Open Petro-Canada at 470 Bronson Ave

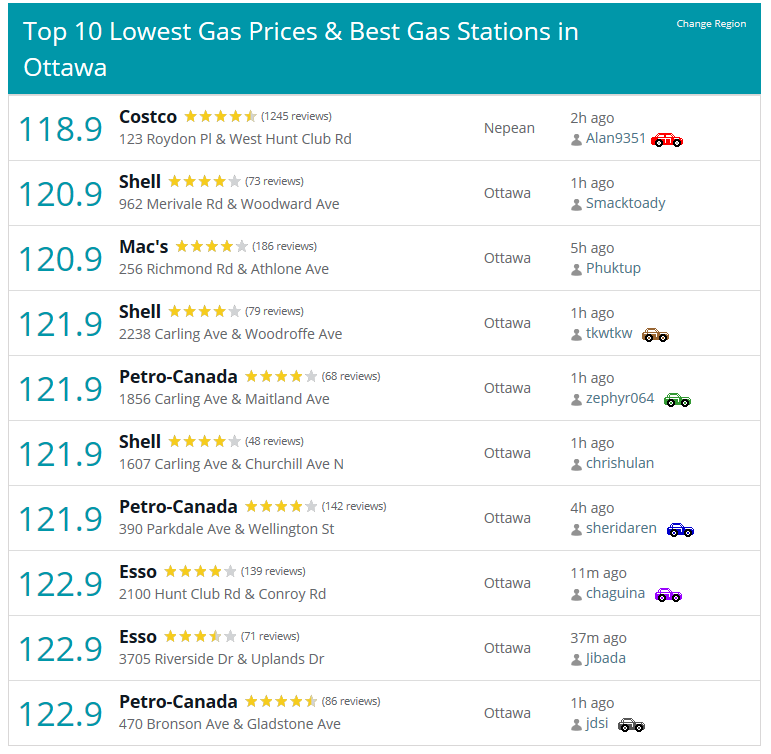point(178,701)
